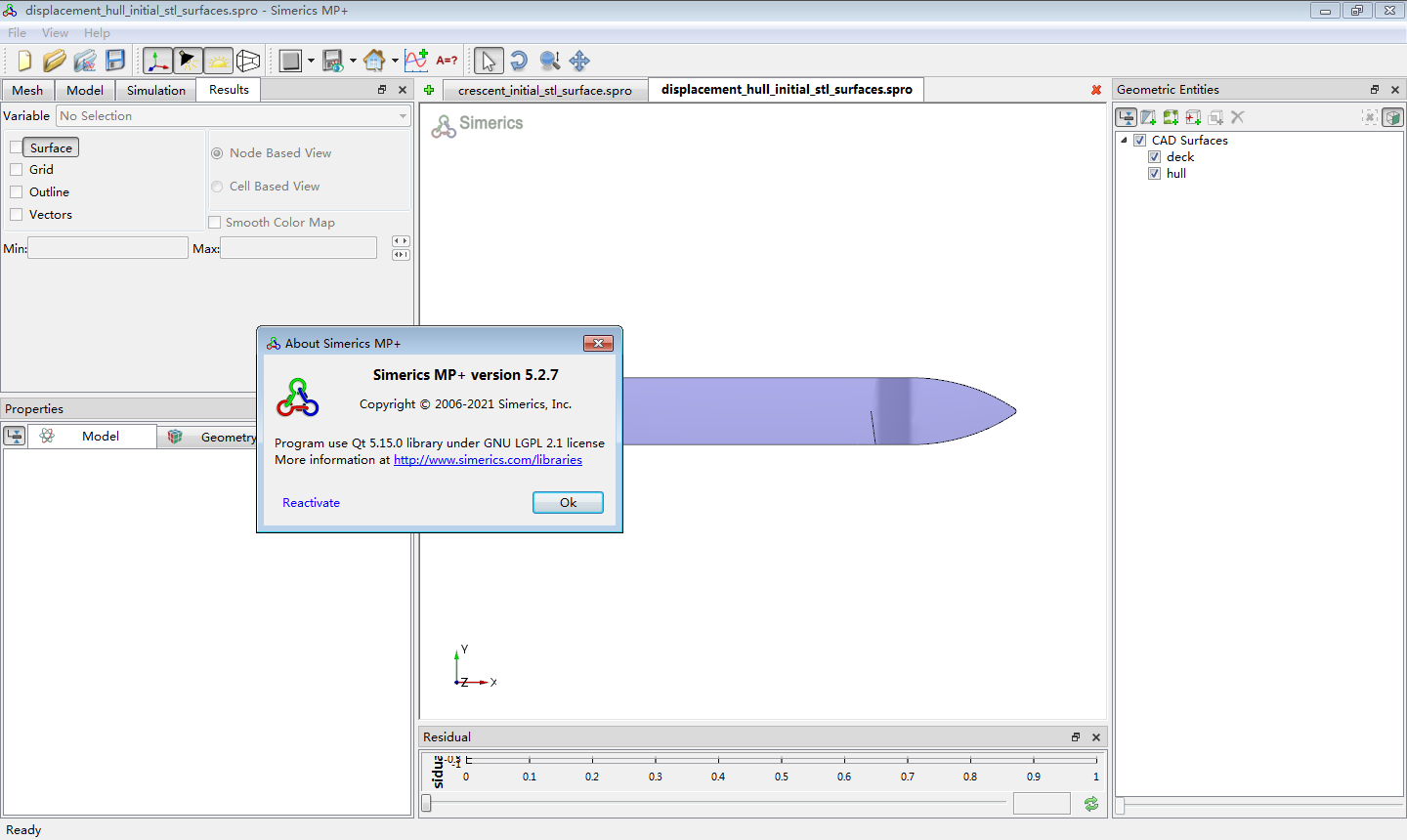Viewport: 1407px width, 840px height.
Task: Enable the Outline checkbox
Action: coord(16,191)
